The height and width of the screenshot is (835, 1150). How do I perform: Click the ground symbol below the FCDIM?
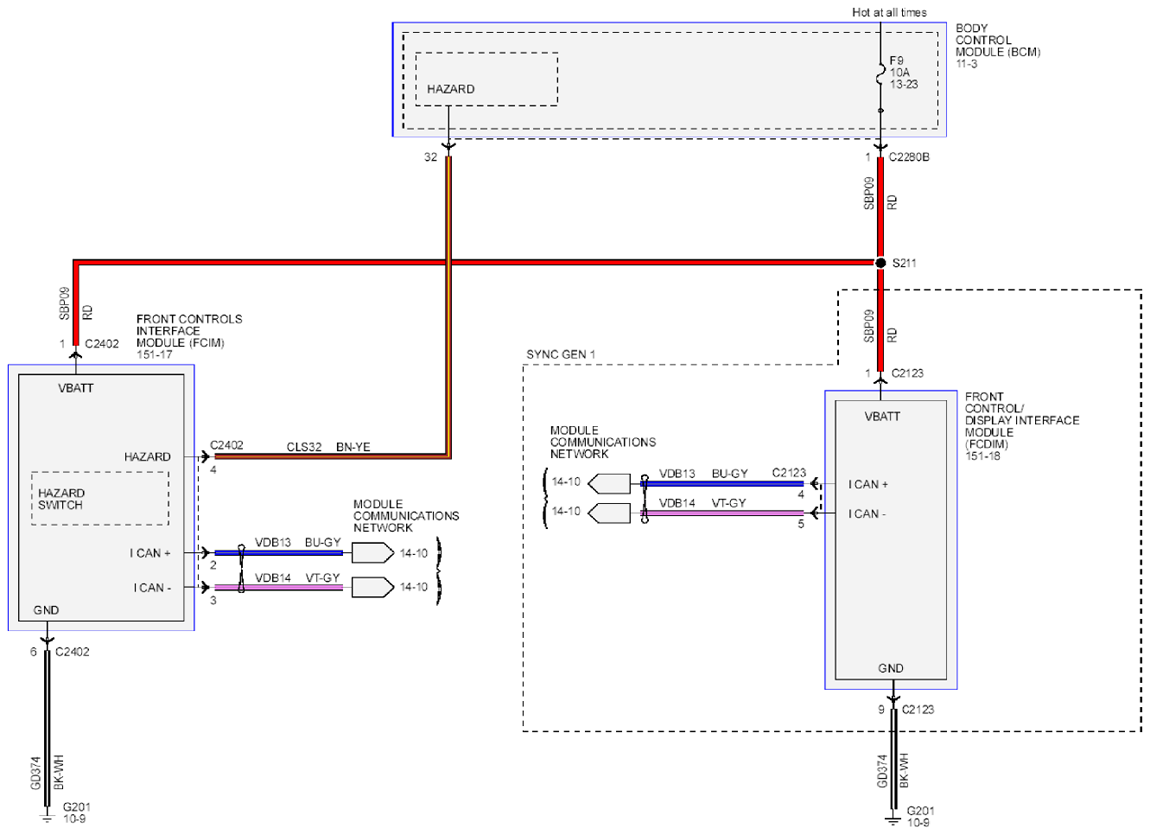point(893,821)
